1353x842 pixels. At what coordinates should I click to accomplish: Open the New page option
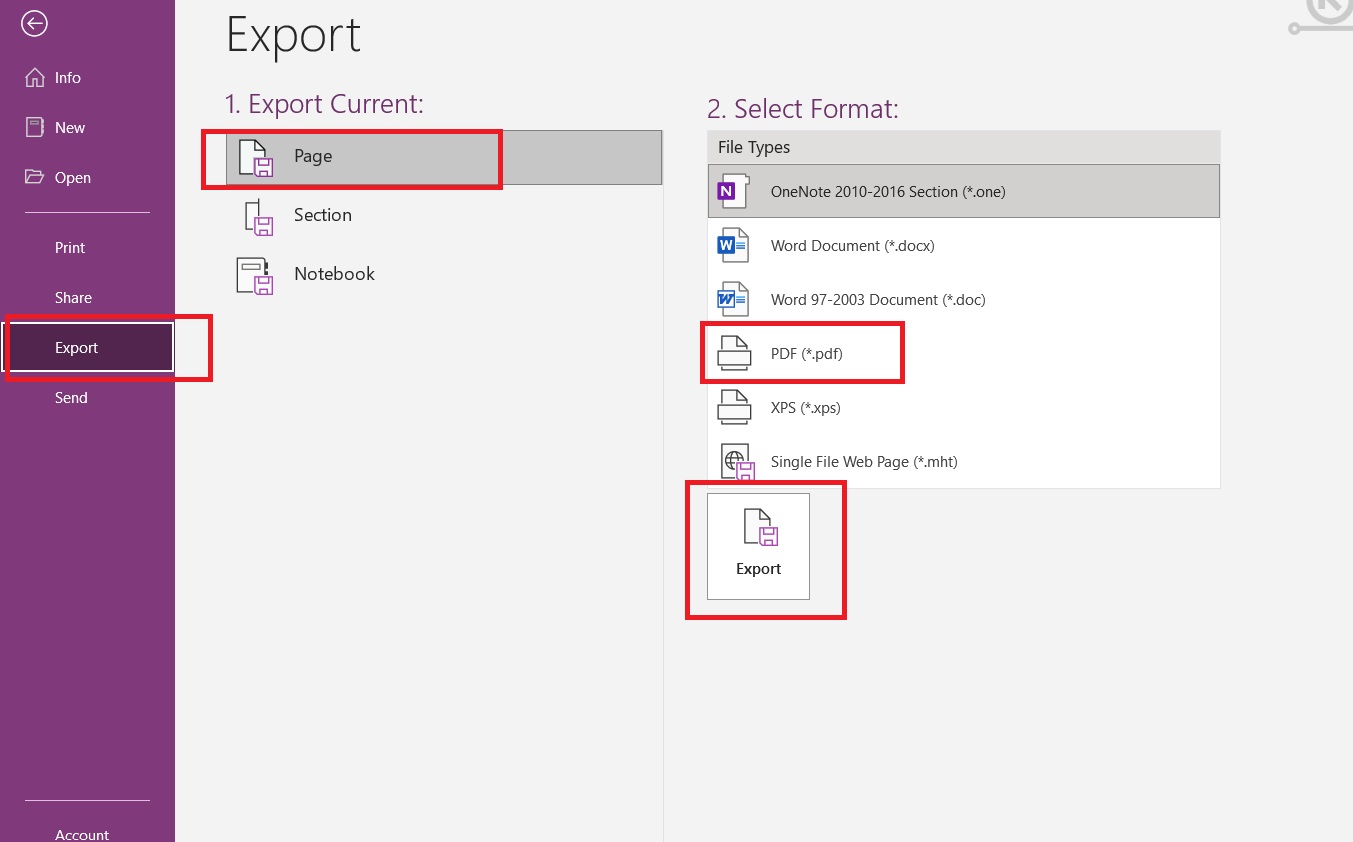[69, 127]
